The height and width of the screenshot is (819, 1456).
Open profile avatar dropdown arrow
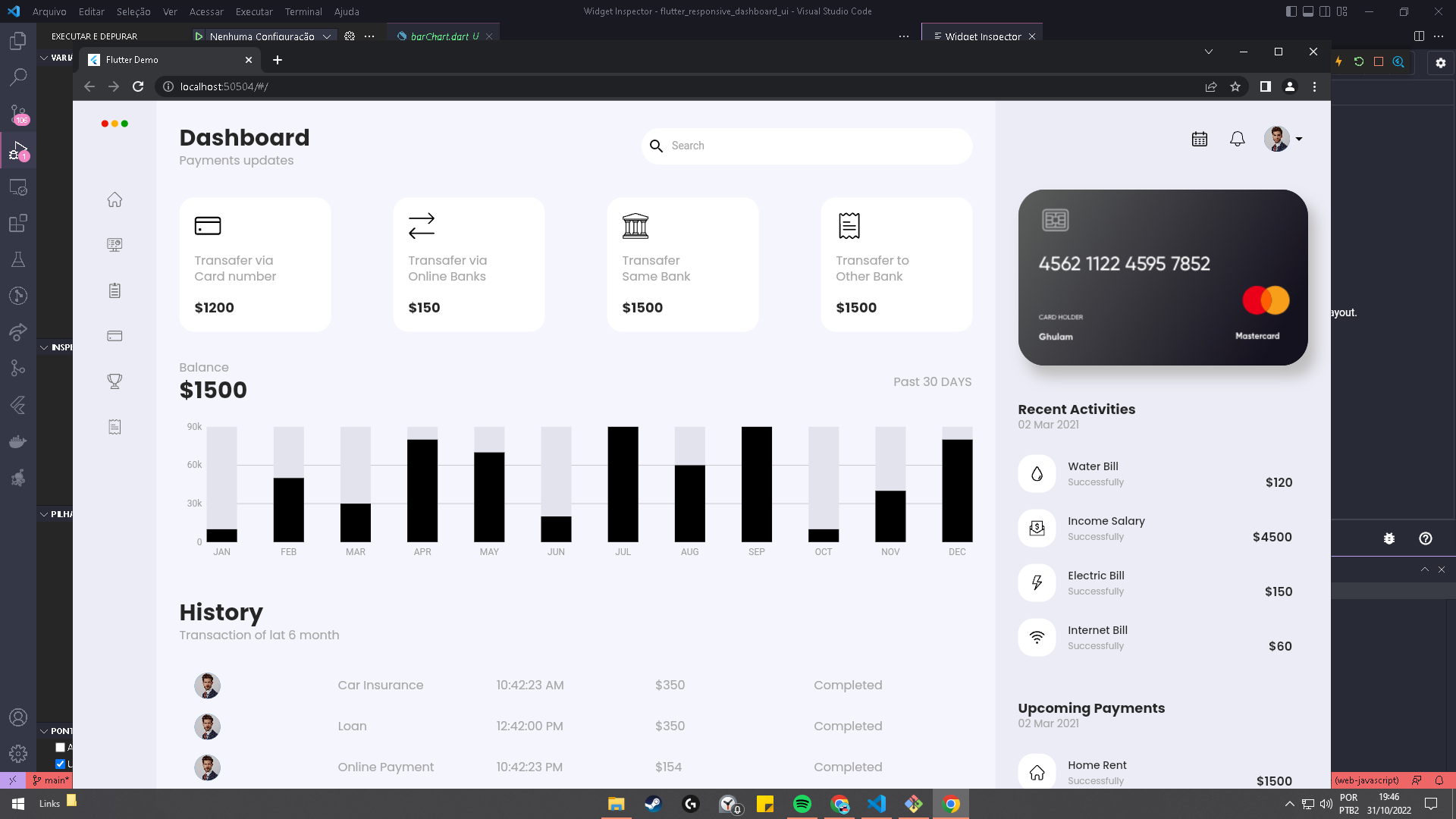tap(1299, 140)
